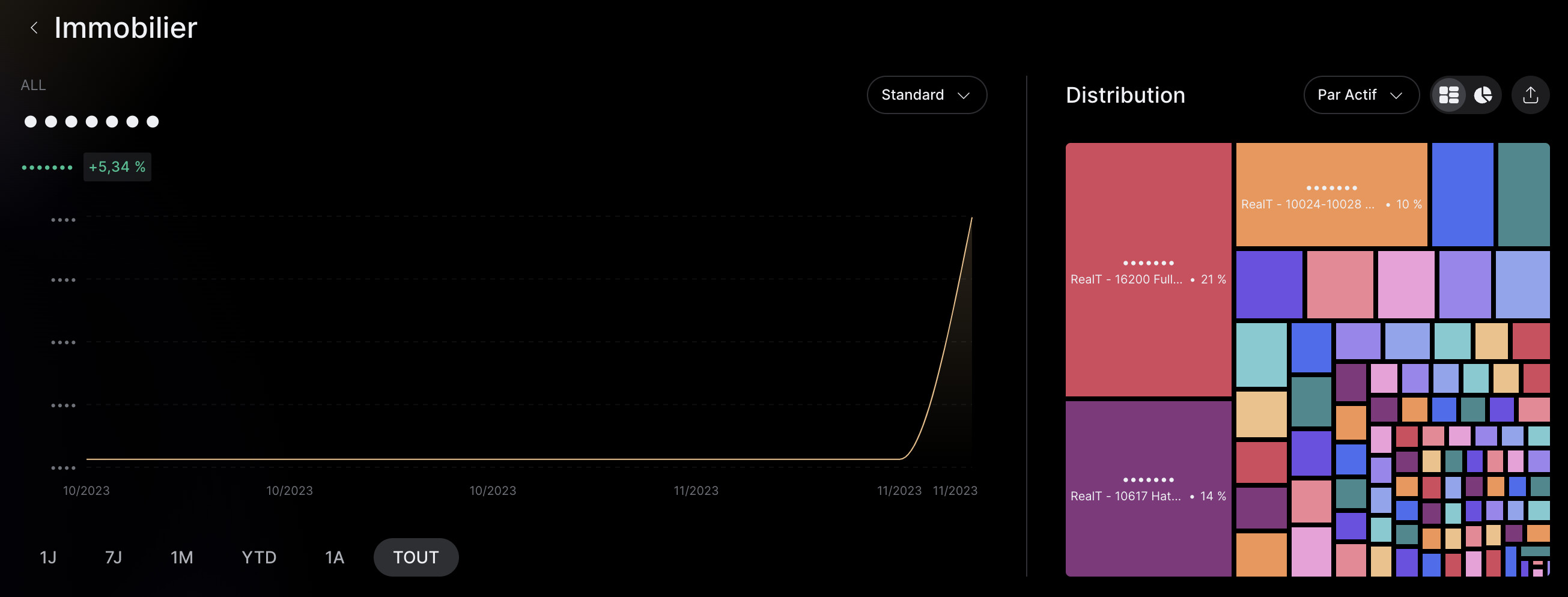Switch distribution to pie chart view
This screenshot has height=597, width=1568.
tap(1483, 95)
